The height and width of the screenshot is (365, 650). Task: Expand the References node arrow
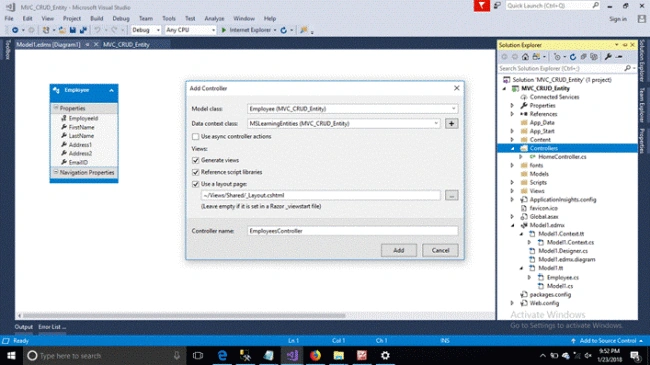coord(512,114)
